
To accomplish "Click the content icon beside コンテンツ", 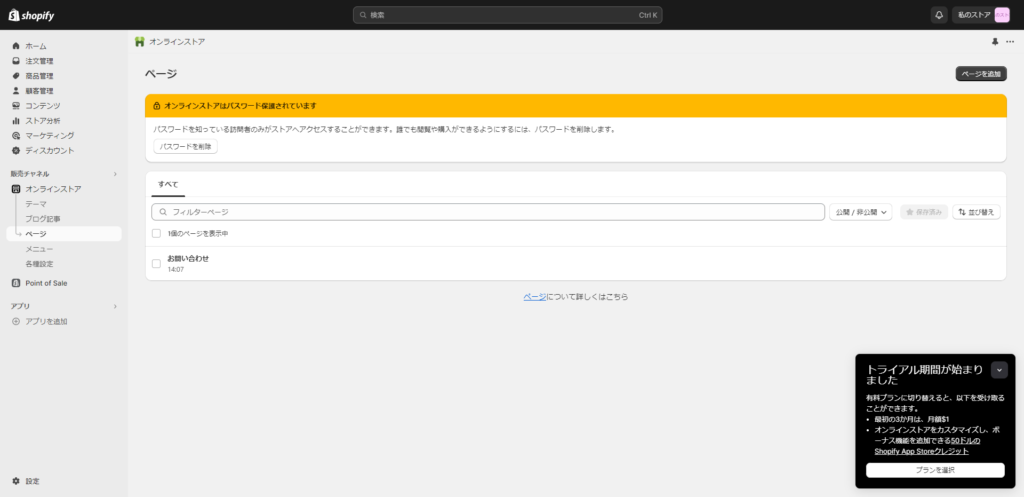I will click(16, 106).
